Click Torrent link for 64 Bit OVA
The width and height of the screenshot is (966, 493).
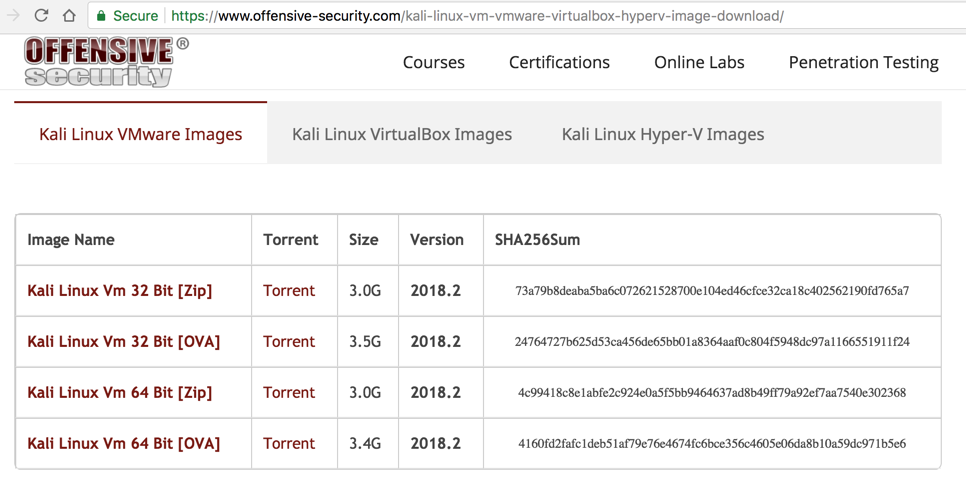(289, 444)
